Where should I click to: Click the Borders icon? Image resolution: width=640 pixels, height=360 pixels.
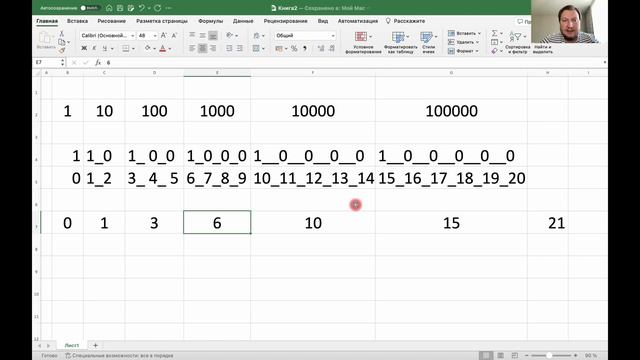click(x=126, y=49)
